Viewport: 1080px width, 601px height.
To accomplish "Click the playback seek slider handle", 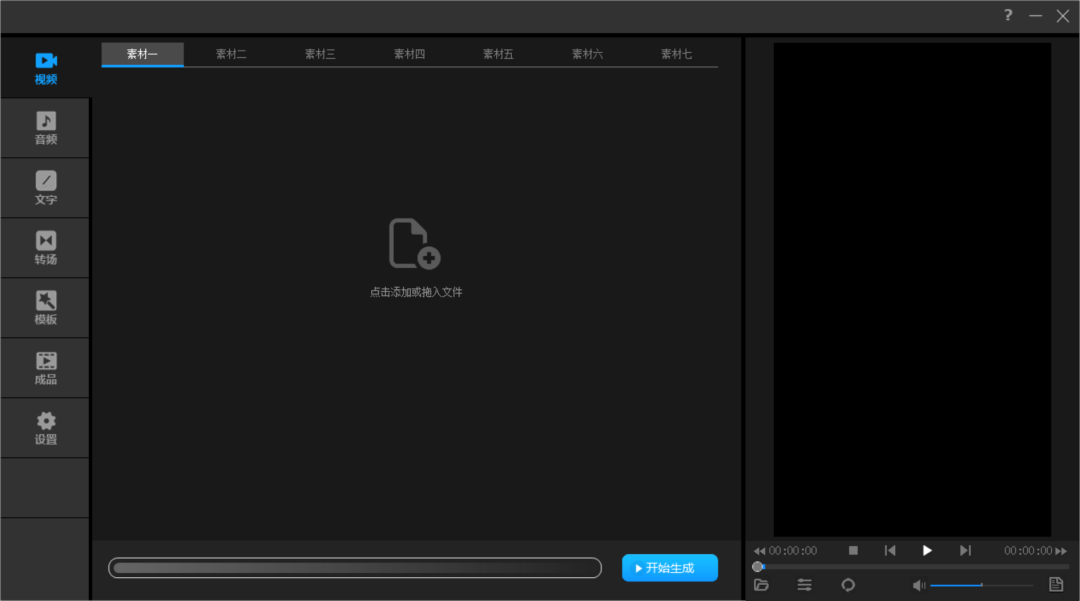I will pos(758,567).
